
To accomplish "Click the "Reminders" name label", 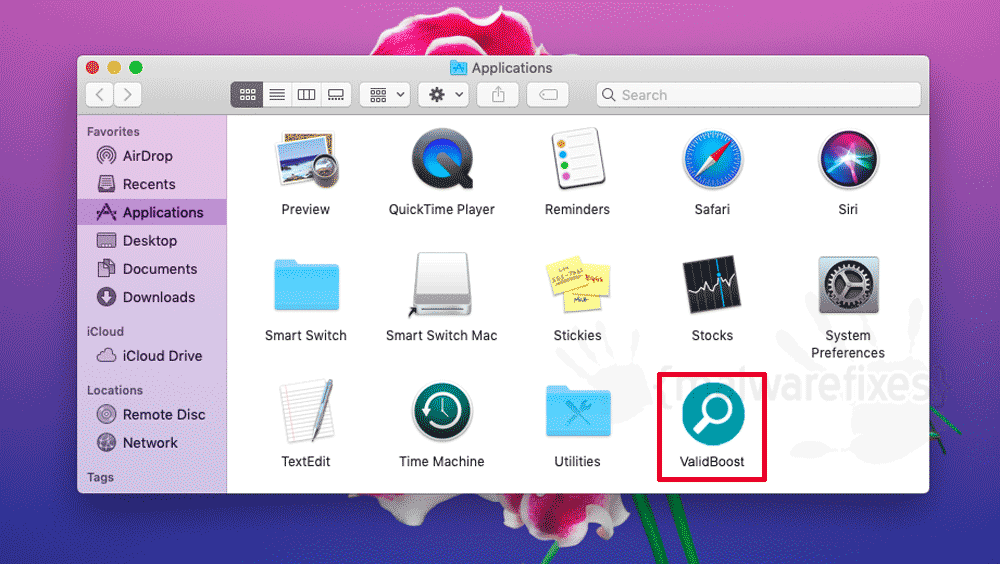I will click(x=577, y=209).
